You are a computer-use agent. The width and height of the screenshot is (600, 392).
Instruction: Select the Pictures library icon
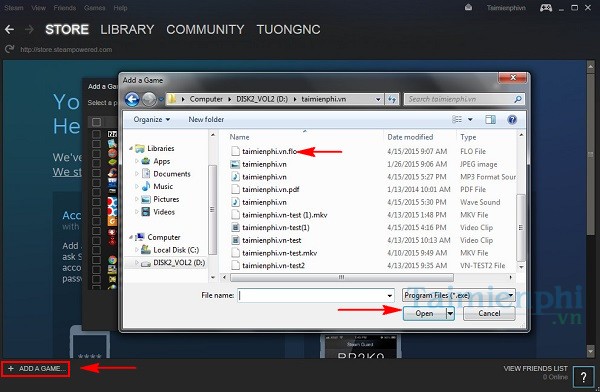pyautogui.click(x=146, y=199)
